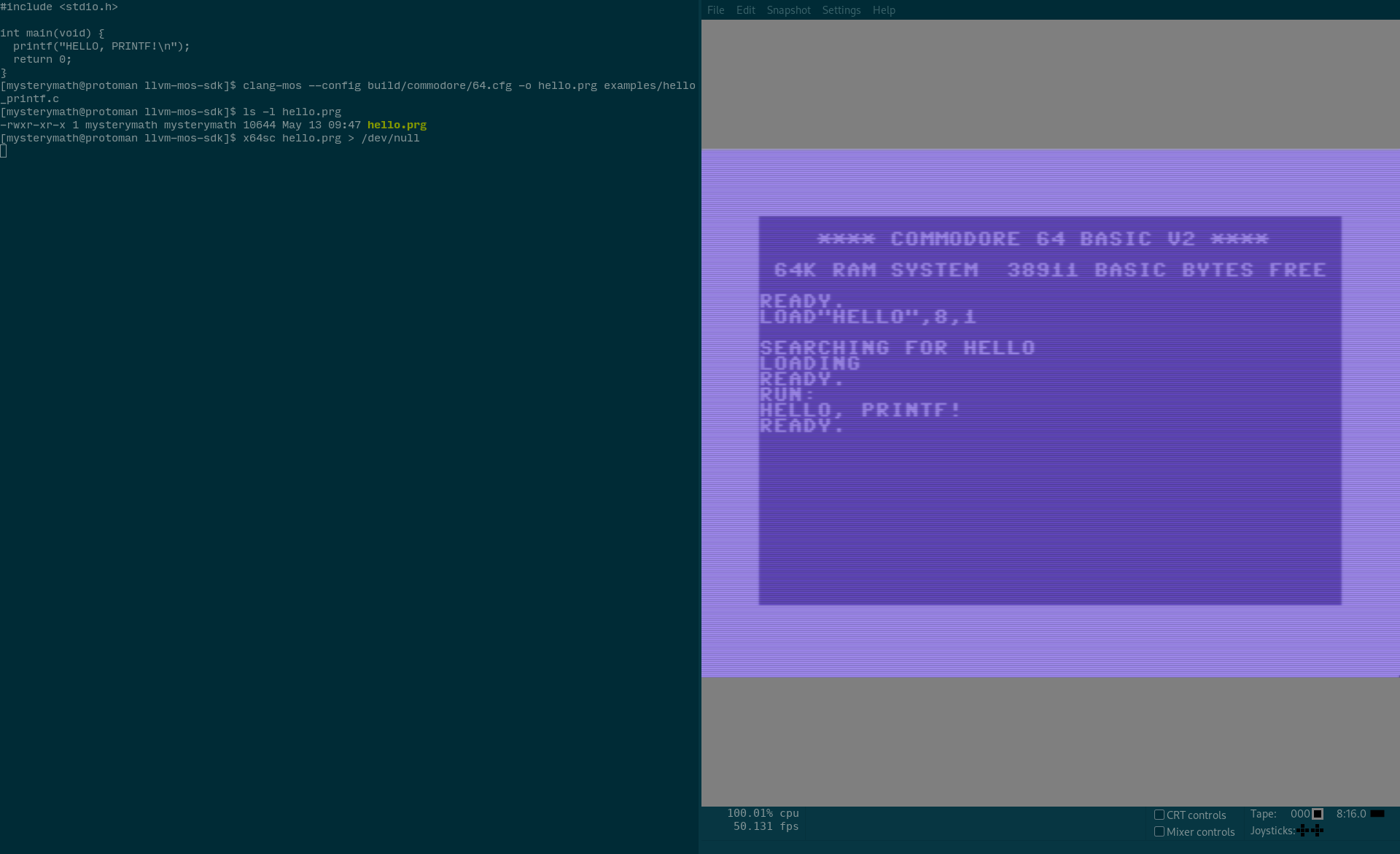Click the drive 8 LED indicator
Viewport: 1400px width, 854px height.
[1377, 814]
